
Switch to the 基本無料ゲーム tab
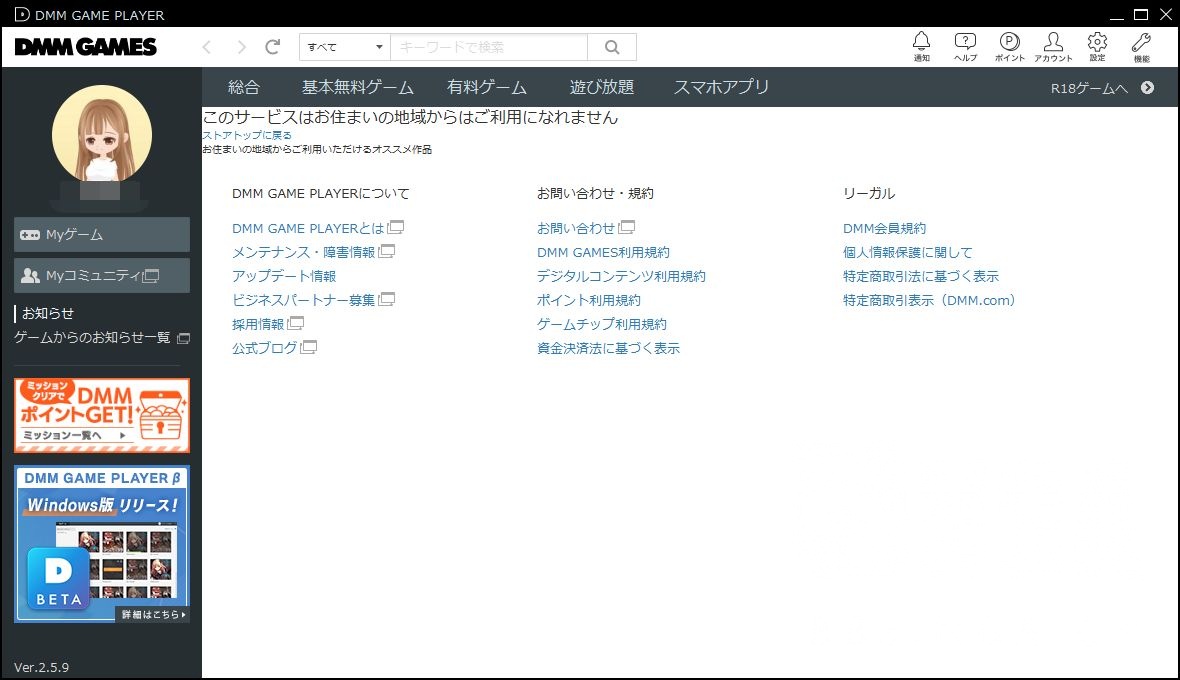point(357,87)
